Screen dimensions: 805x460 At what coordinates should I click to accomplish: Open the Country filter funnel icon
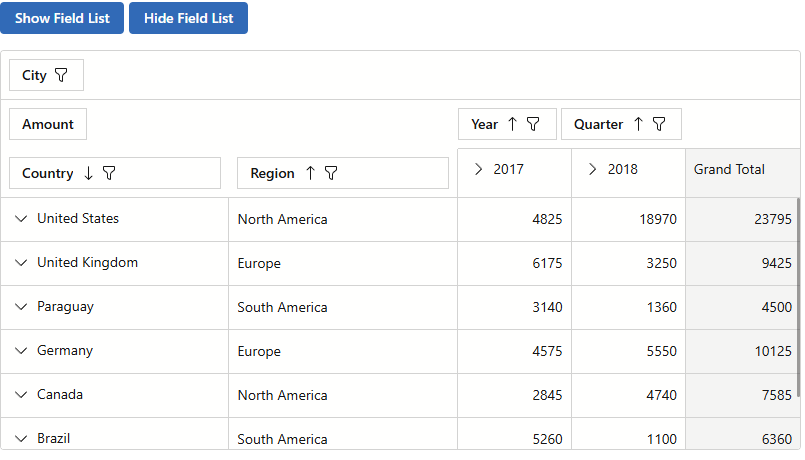[110, 173]
